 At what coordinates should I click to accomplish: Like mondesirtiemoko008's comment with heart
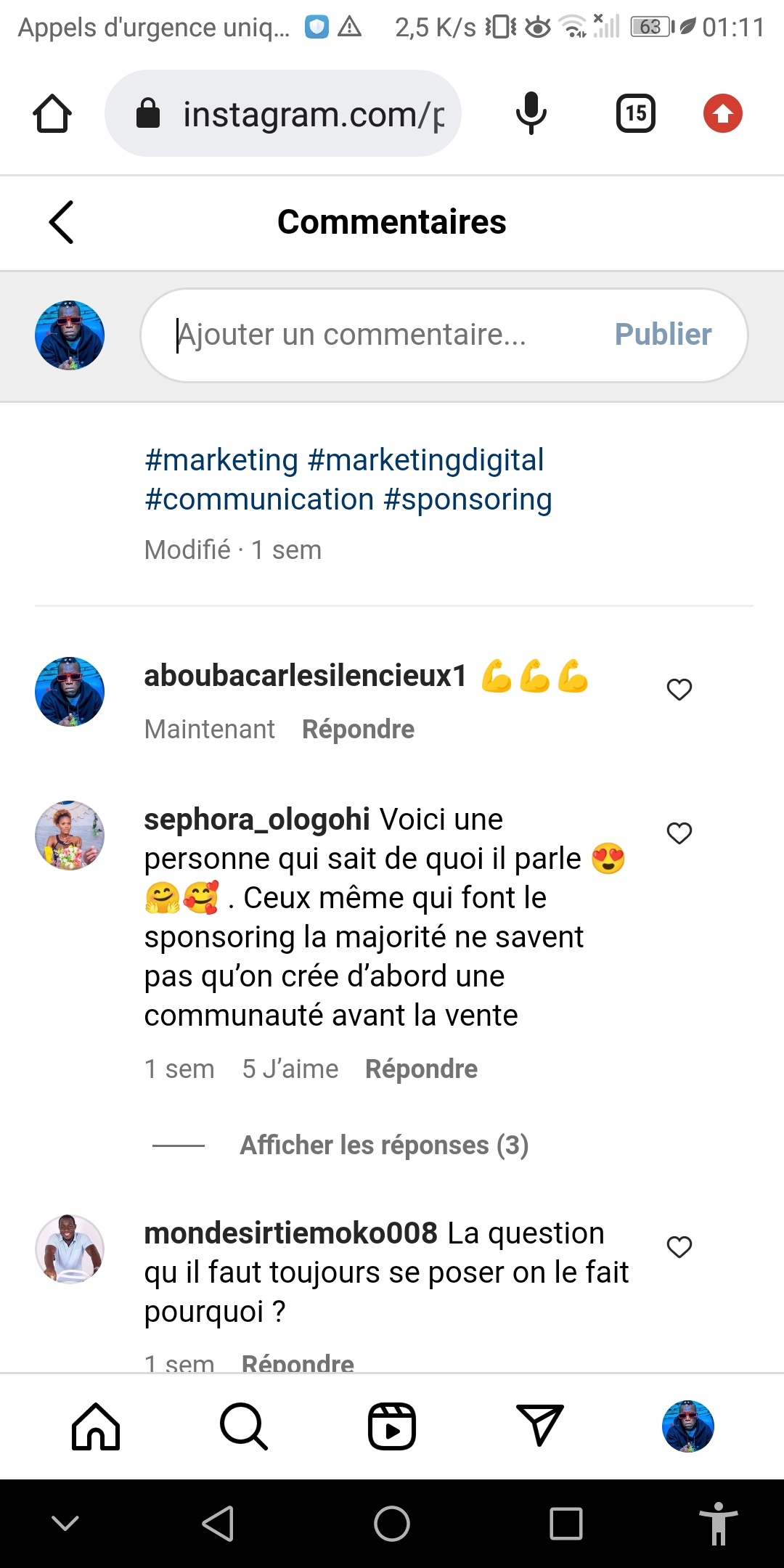coord(679,1246)
